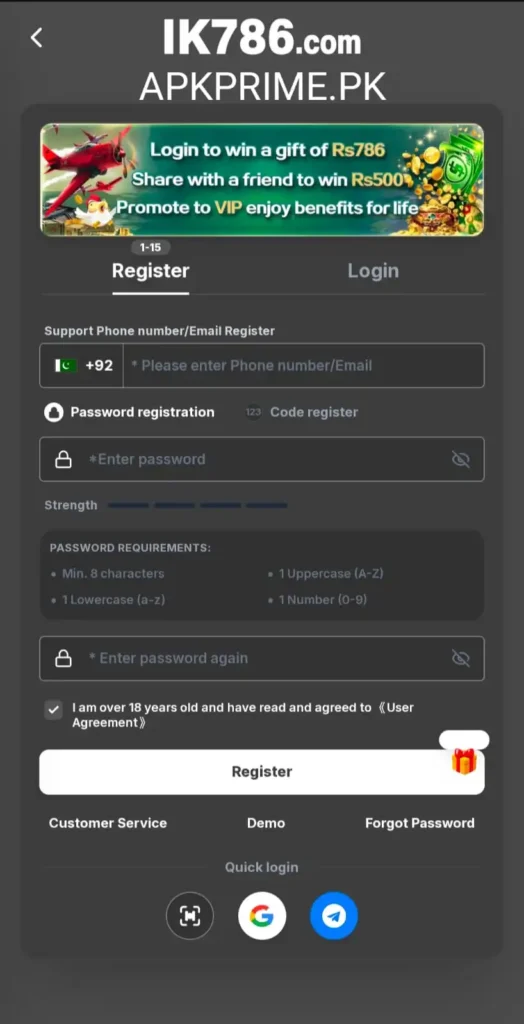Viewport: 524px width, 1024px height.
Task: Click the white Register button
Action: [x=262, y=772]
